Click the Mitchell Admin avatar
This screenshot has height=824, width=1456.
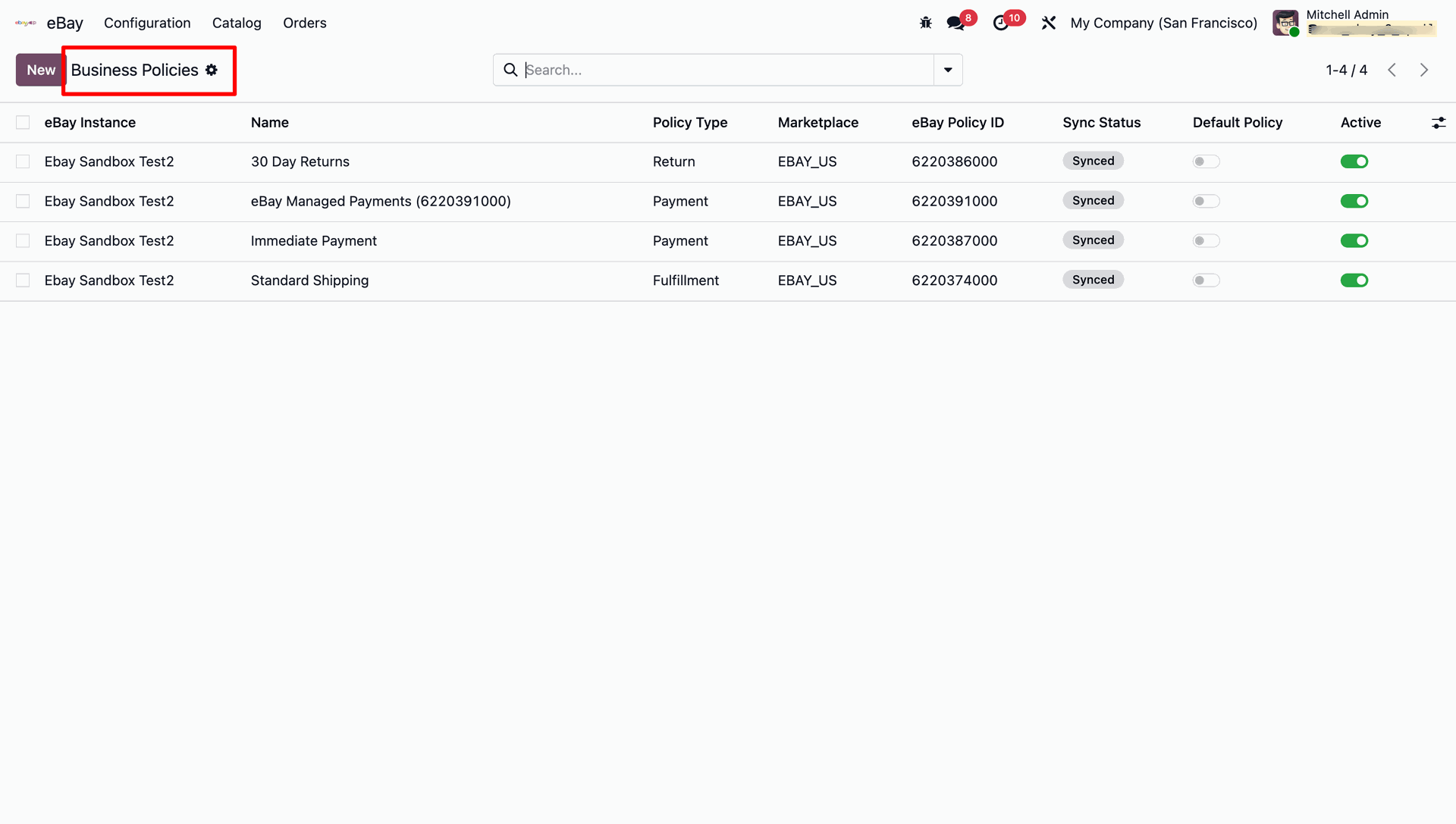(1285, 23)
